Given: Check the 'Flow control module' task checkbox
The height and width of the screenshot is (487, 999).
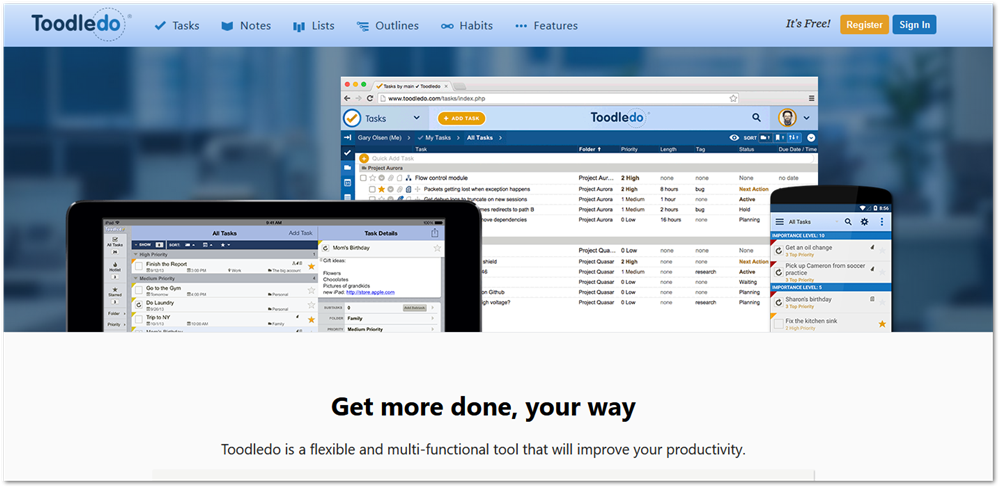Looking at the screenshot, I should tap(363, 178).
